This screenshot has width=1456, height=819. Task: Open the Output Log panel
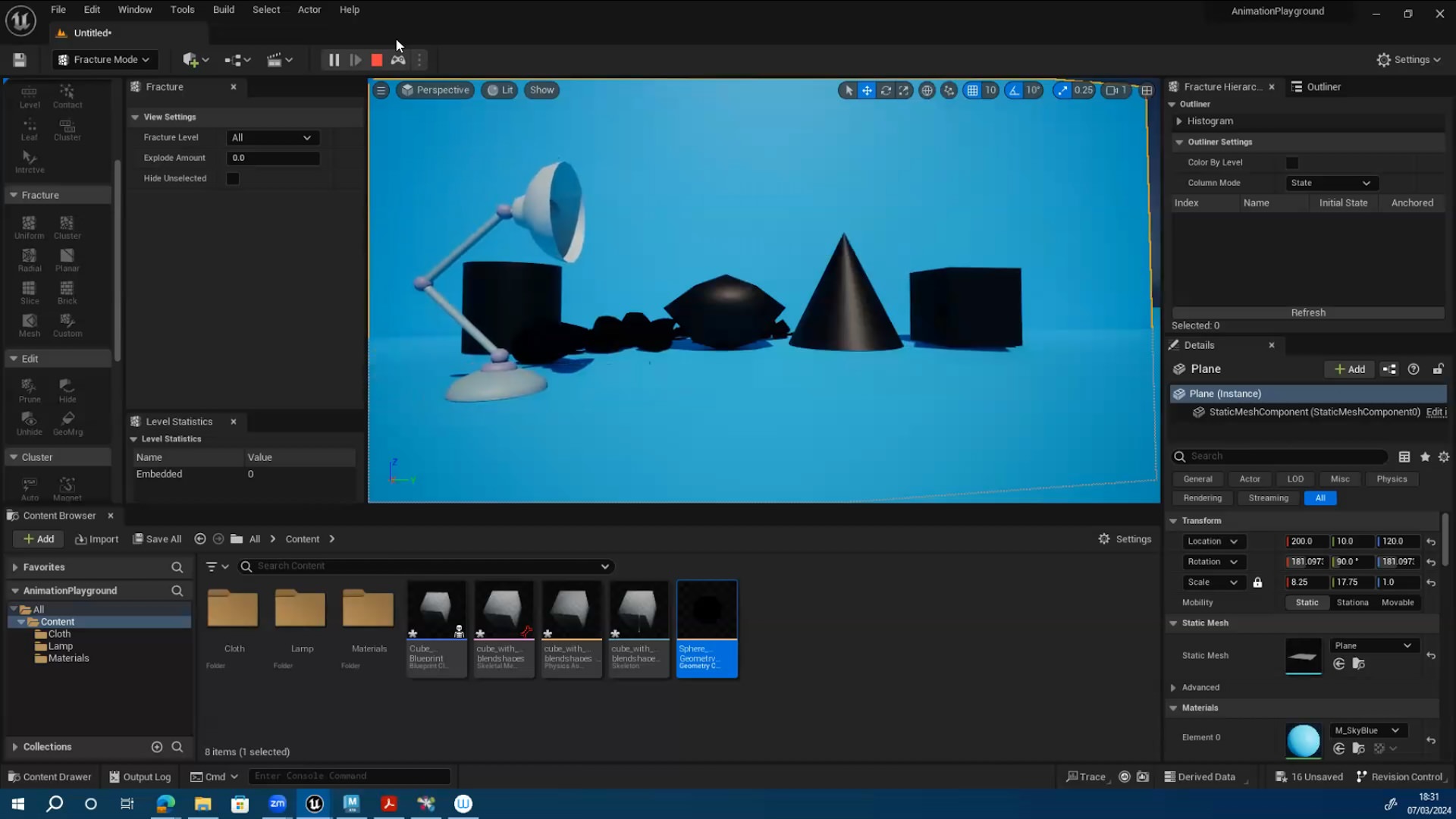click(140, 777)
